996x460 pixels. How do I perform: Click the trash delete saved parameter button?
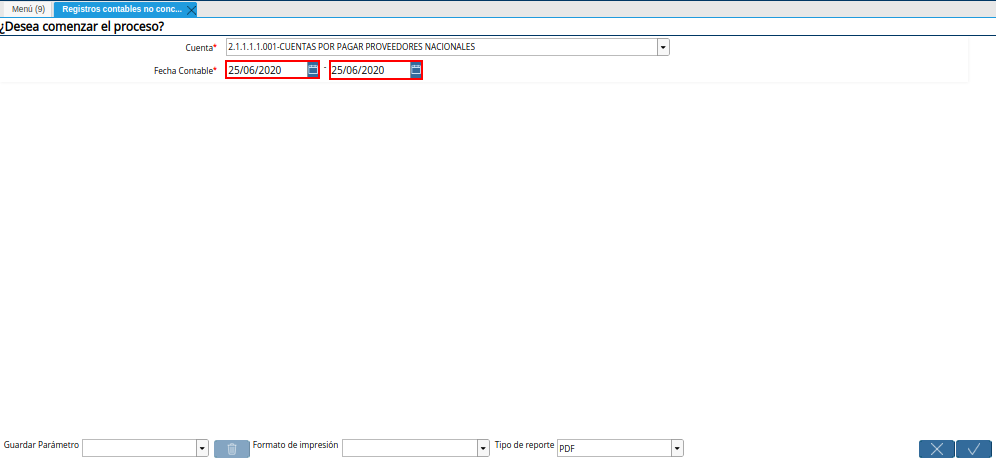[232, 449]
